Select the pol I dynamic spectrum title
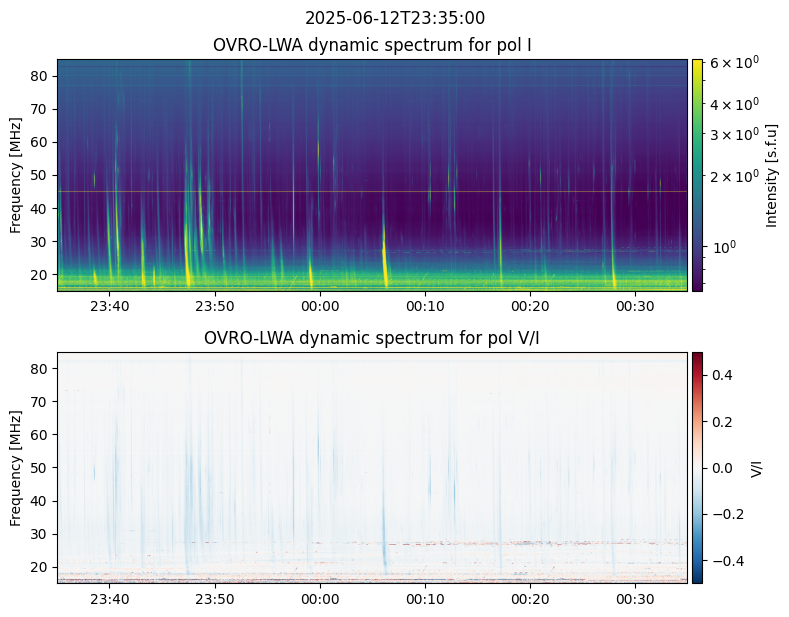Image resolution: width=789 pixels, height=617 pixels. tap(372, 46)
